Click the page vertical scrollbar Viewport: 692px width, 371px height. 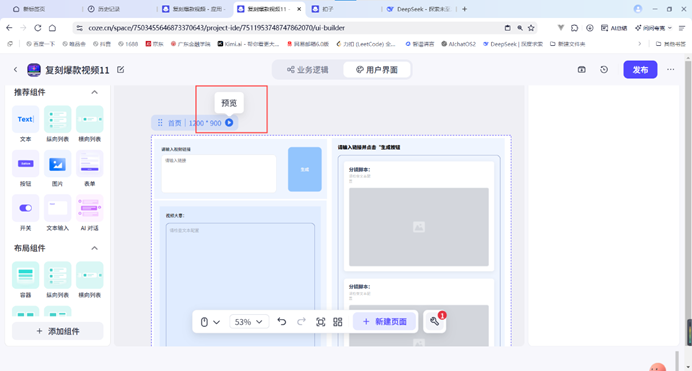tap(688, 190)
